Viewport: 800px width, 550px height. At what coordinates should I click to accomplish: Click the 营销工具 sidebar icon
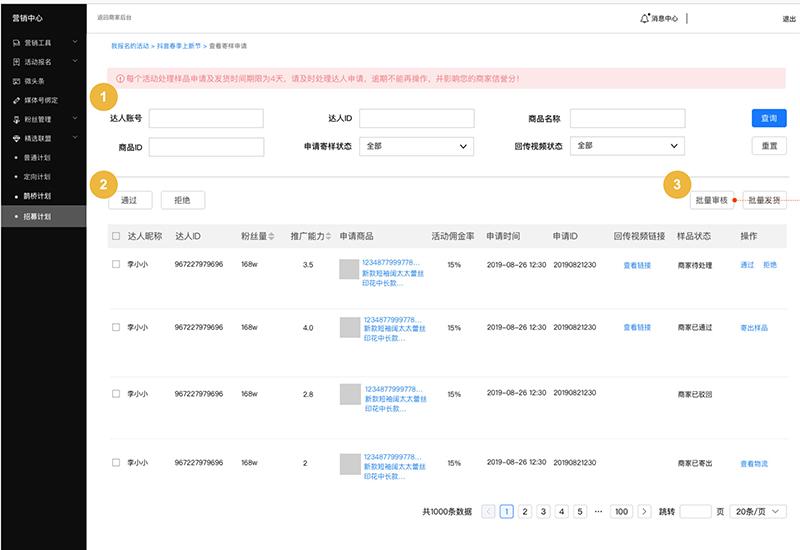(x=16, y=42)
